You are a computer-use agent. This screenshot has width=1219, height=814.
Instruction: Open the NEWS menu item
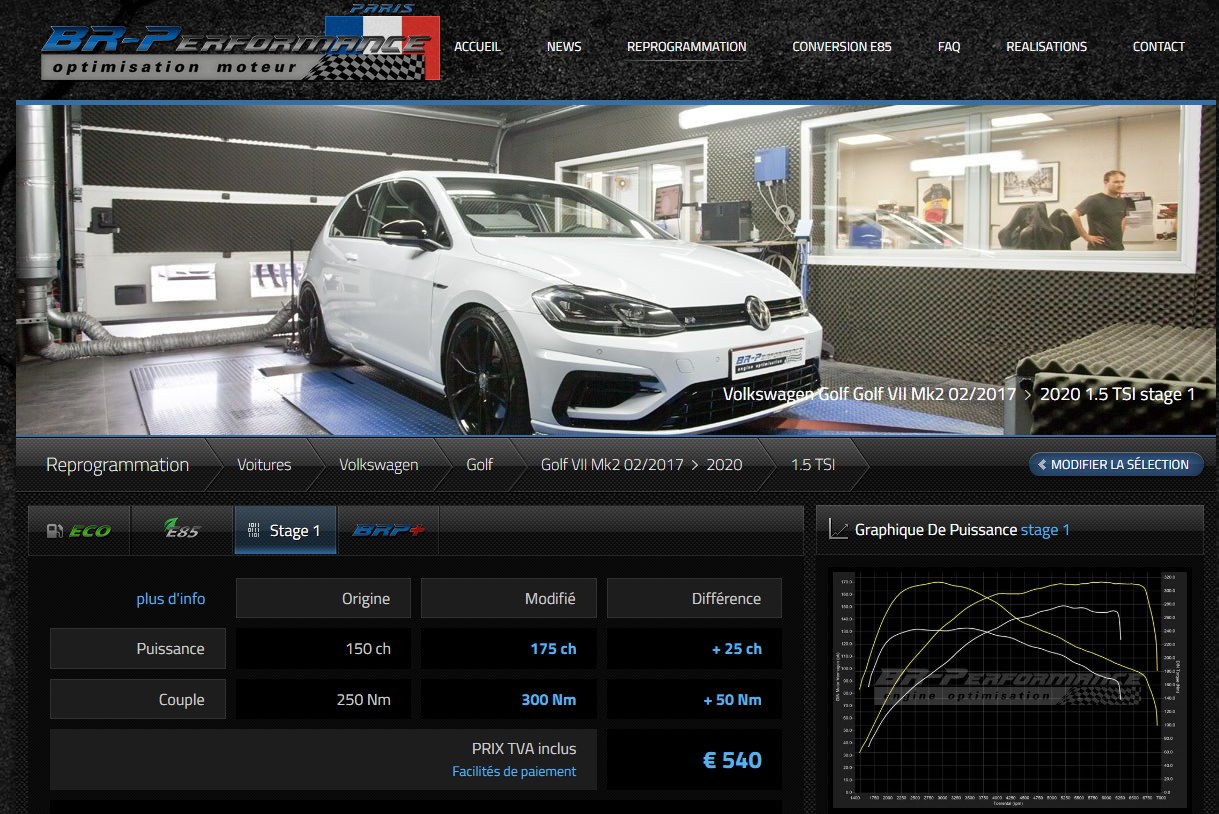(x=564, y=46)
